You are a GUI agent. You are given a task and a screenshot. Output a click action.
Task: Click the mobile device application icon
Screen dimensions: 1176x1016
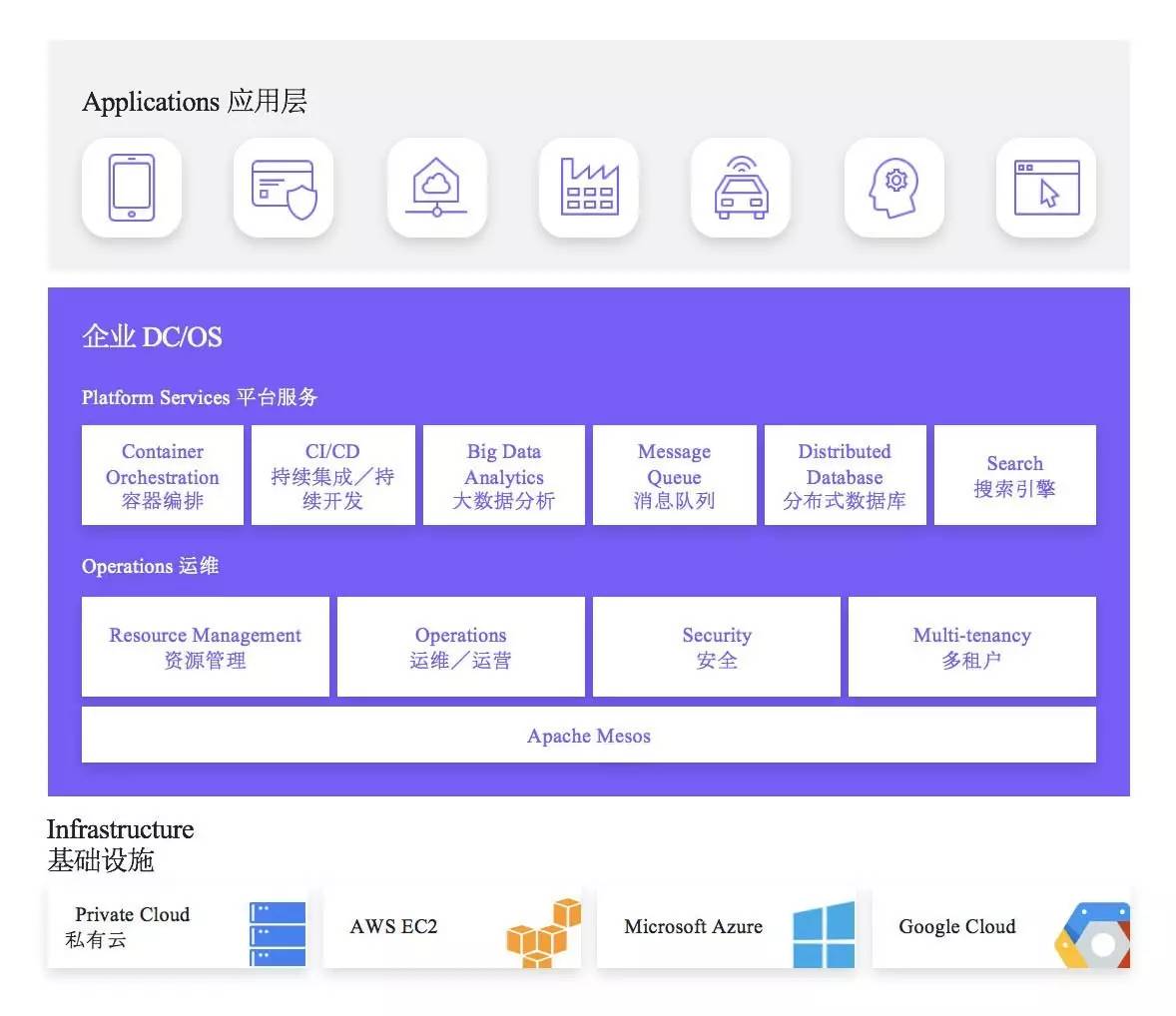tap(132, 188)
